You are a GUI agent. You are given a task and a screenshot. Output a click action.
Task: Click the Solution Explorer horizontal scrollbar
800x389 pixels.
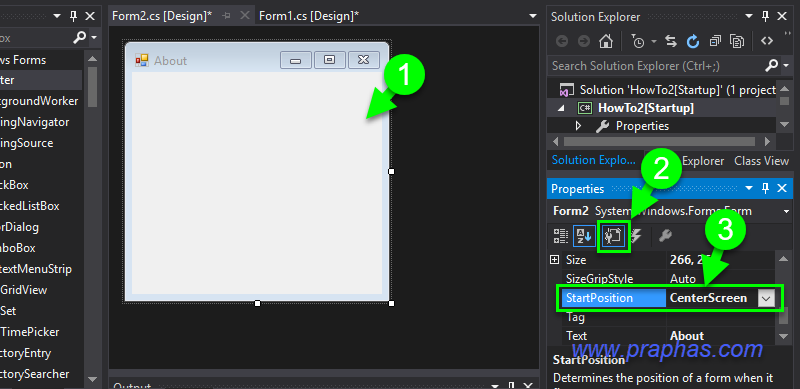point(659,141)
